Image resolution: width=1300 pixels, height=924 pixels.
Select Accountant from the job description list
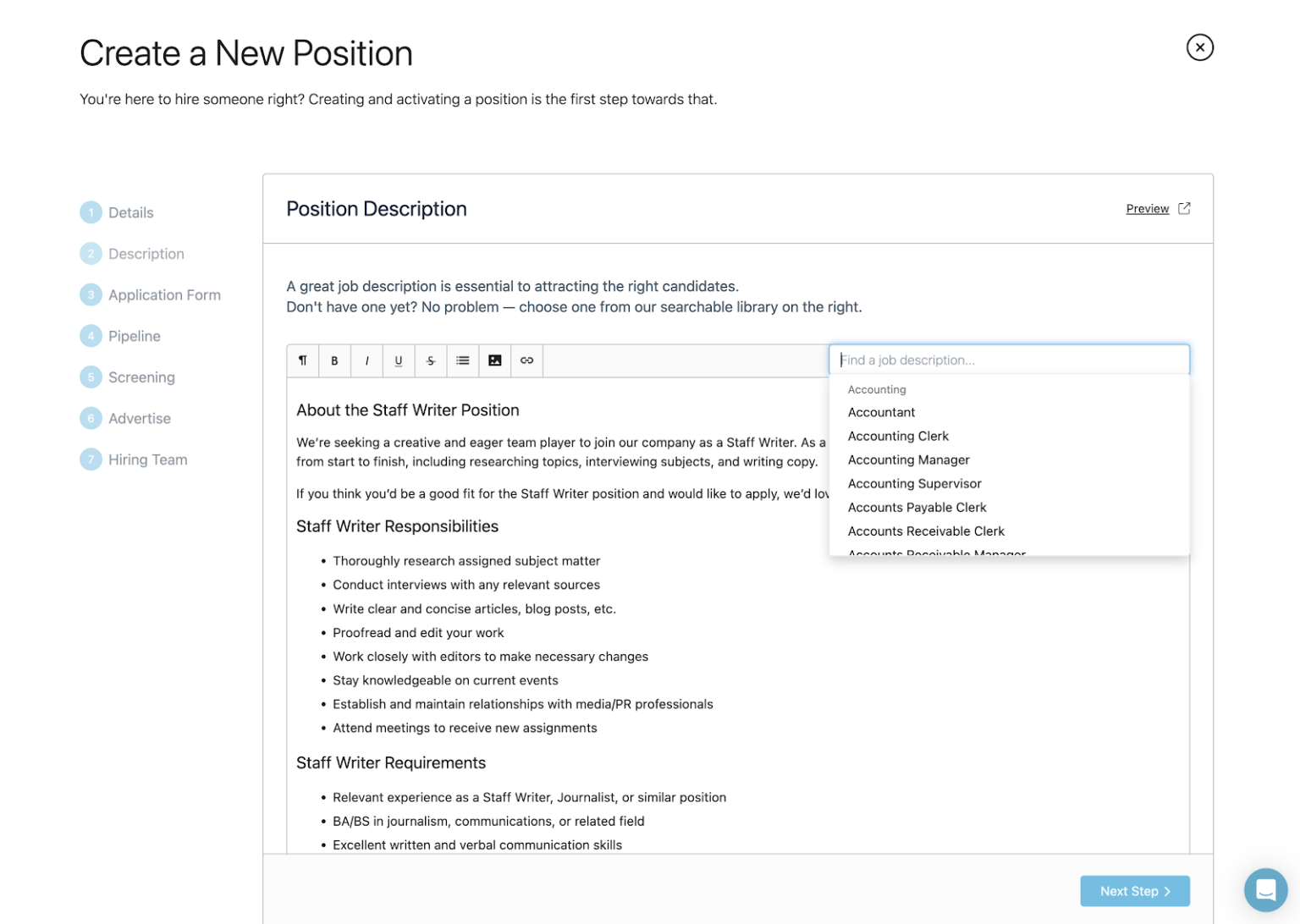pyautogui.click(x=881, y=412)
